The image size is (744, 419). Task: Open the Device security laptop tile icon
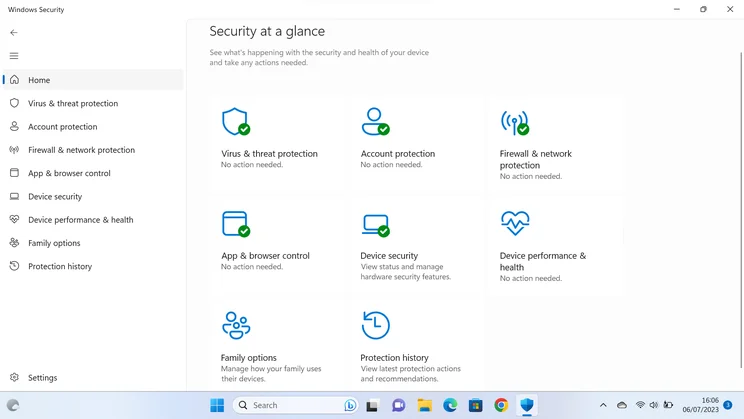(375, 225)
